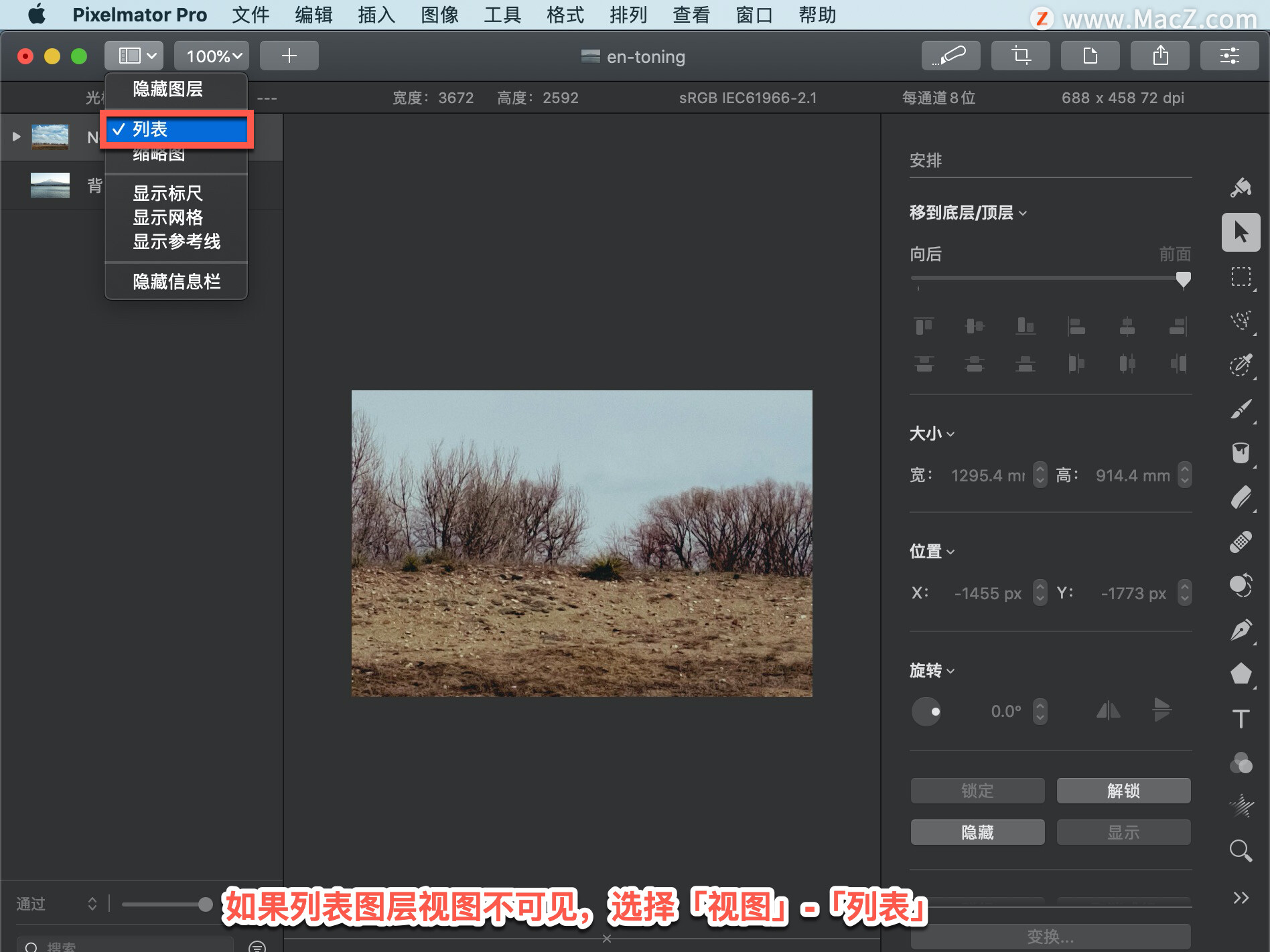Viewport: 1270px width, 952px height.
Task: Open the Share toolbar button
Action: pos(1160,56)
